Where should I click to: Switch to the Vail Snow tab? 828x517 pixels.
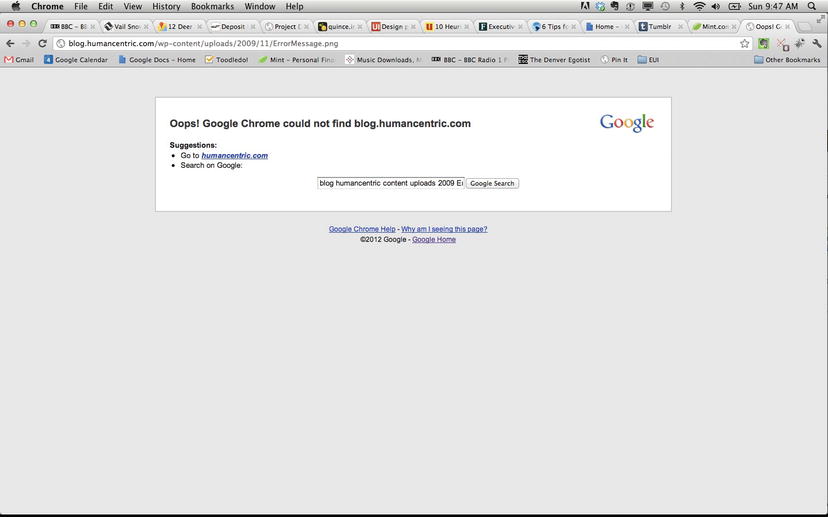tap(124, 26)
